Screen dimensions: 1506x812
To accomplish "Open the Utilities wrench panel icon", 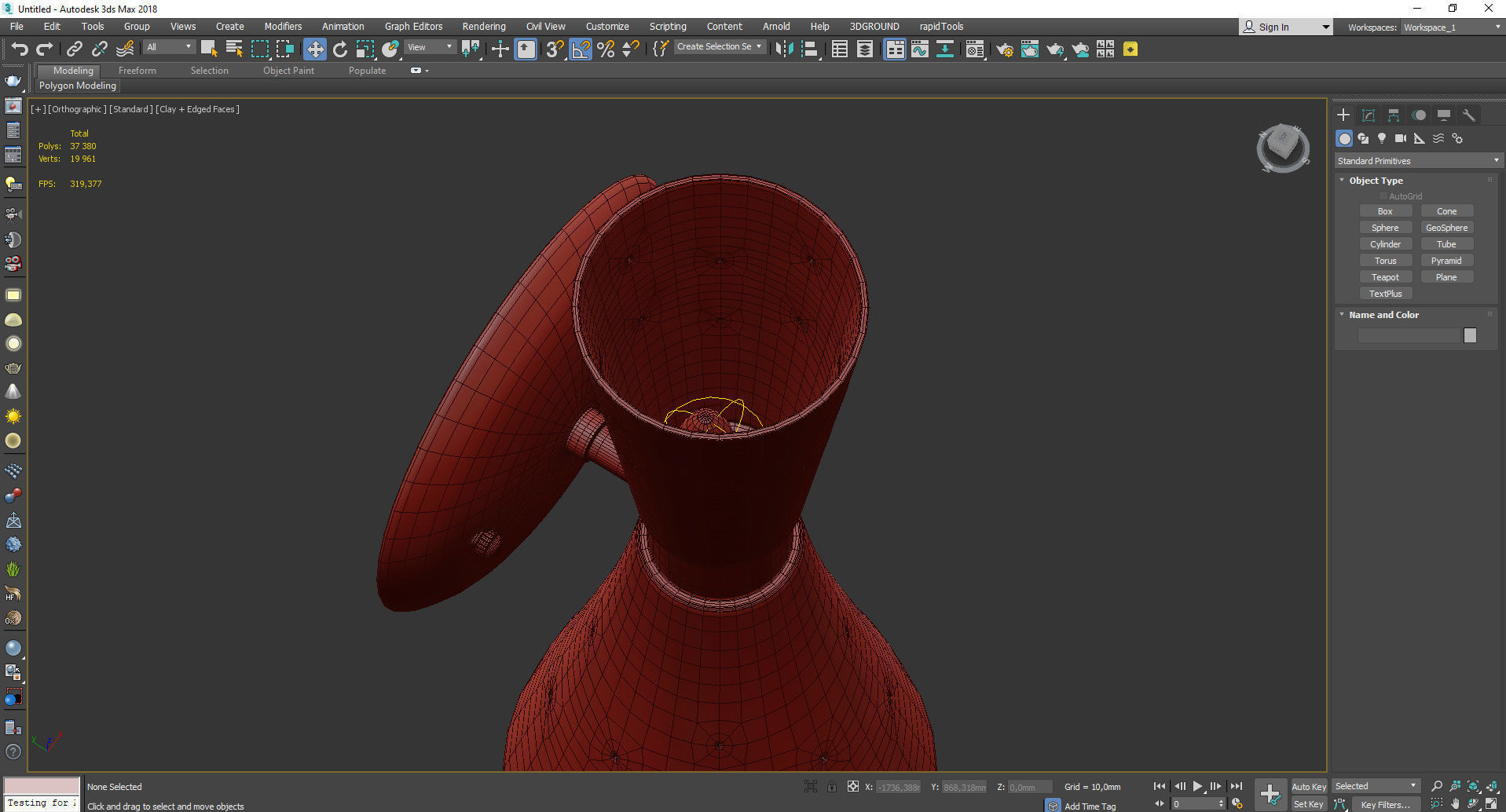I will point(1468,115).
